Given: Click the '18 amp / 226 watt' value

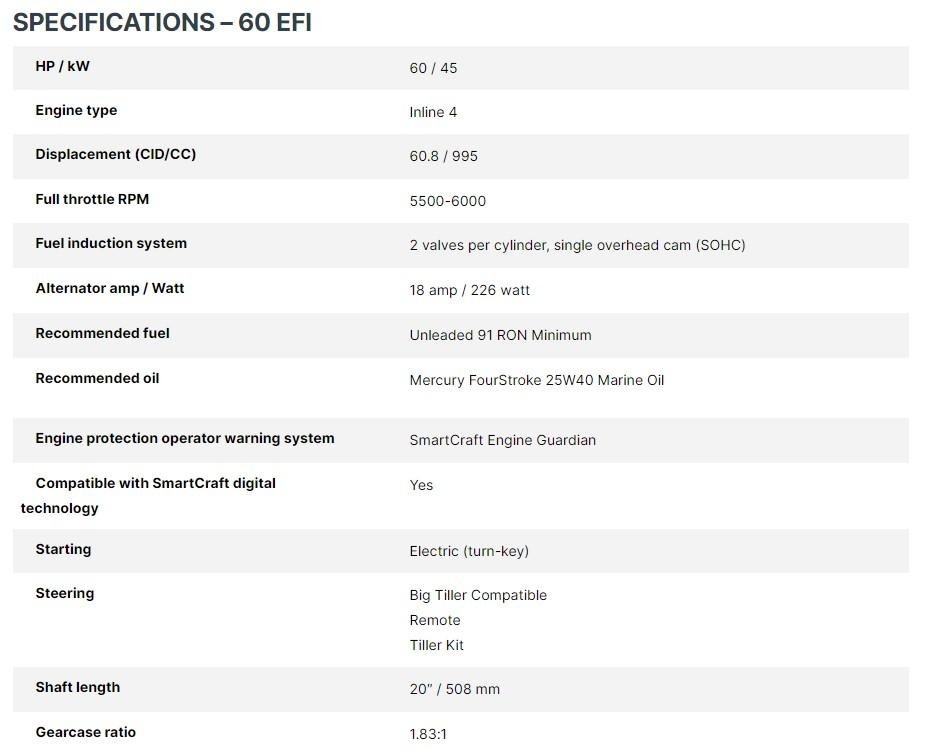Looking at the screenshot, I should click(469, 290).
